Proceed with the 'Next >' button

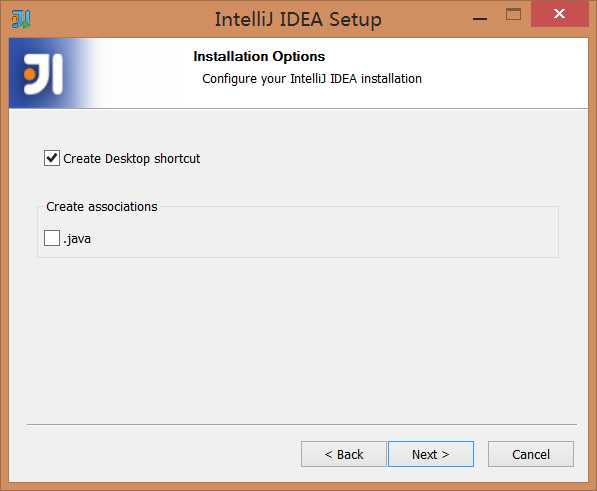pyautogui.click(x=431, y=454)
